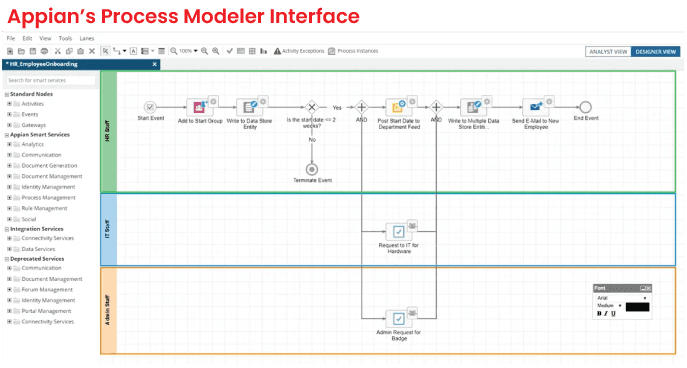Expand the Activities folder

(x=9, y=104)
